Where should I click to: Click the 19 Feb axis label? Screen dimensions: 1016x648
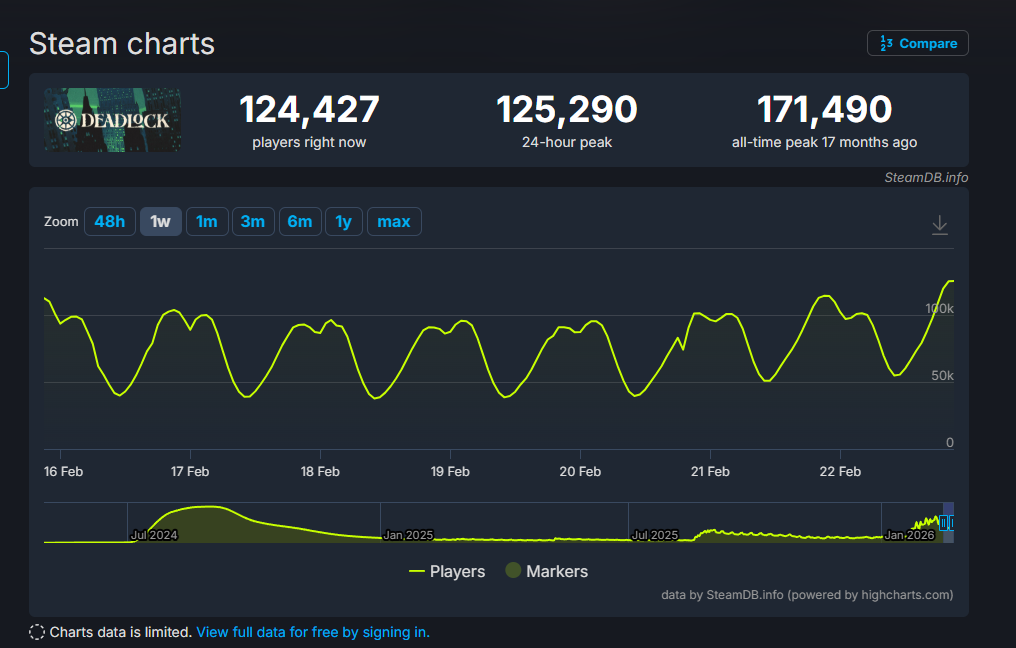(x=450, y=471)
